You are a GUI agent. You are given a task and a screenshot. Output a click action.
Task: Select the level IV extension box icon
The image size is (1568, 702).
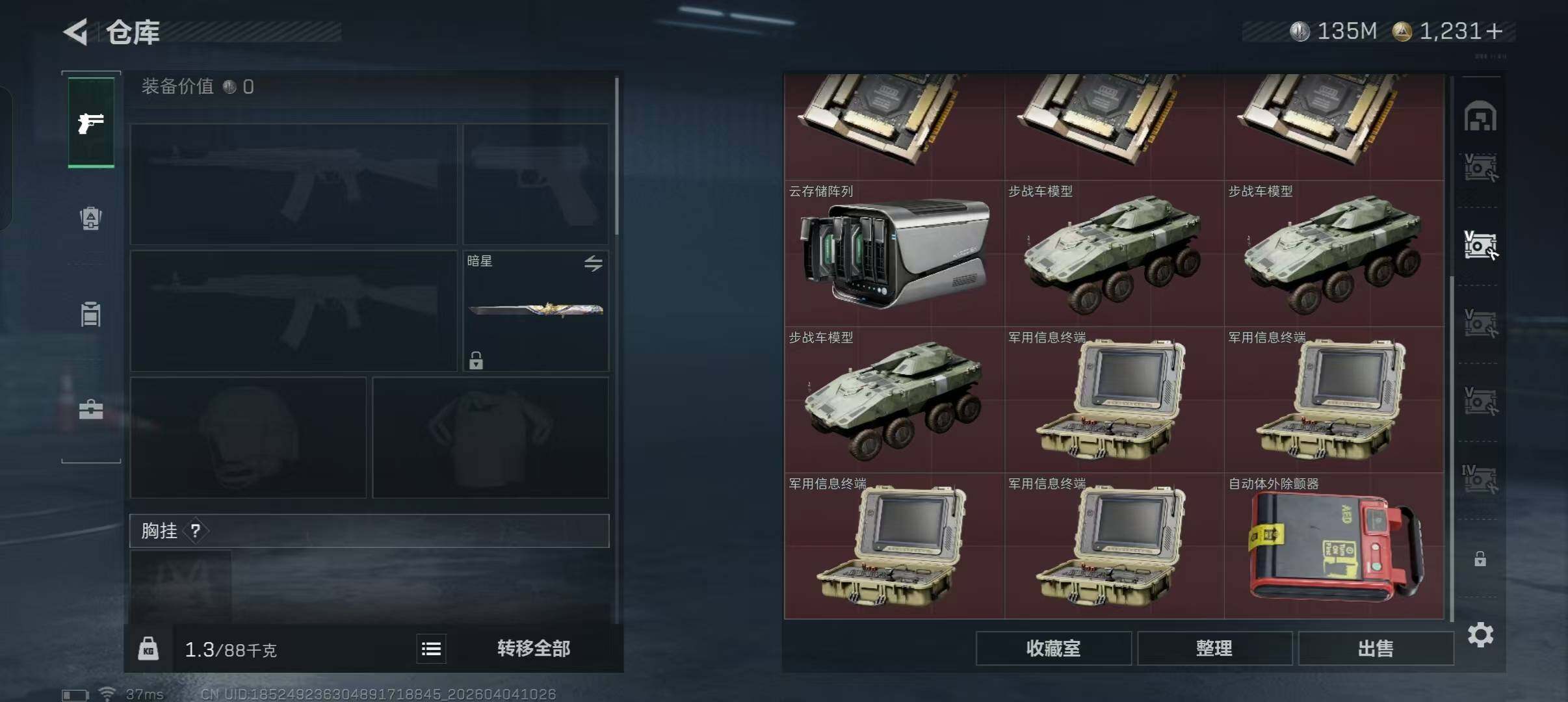click(1480, 479)
